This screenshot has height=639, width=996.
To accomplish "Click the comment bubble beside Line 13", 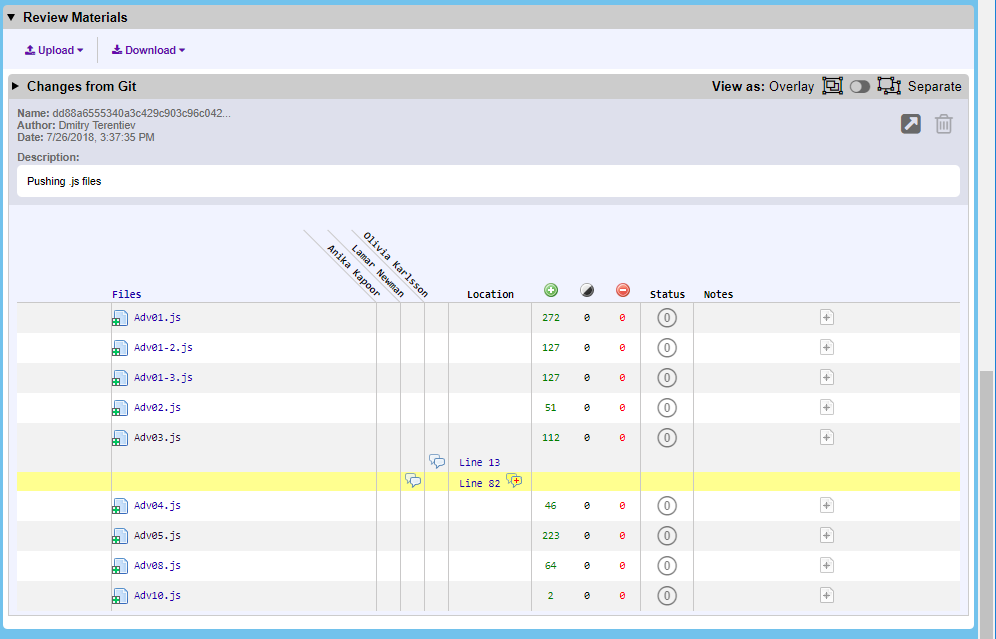I will [x=437, y=460].
